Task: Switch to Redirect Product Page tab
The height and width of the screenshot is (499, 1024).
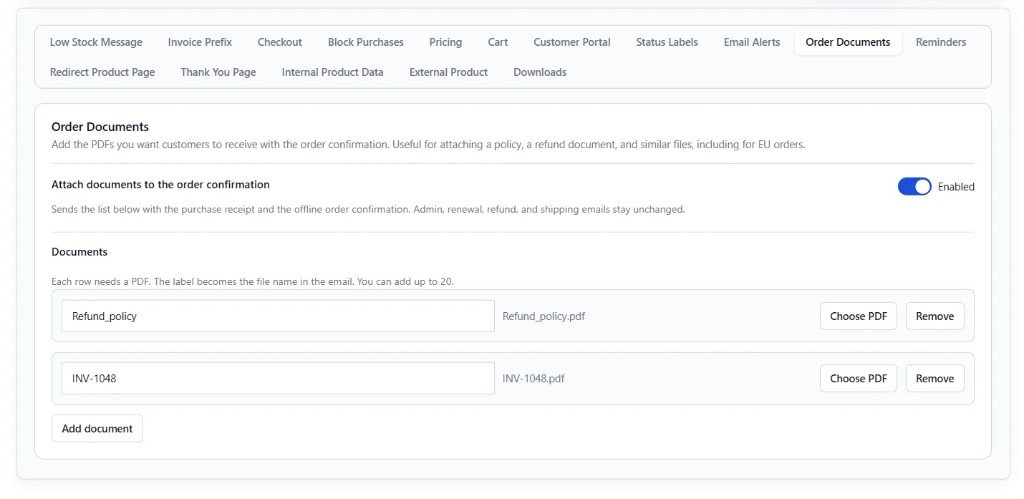Action: (103, 72)
